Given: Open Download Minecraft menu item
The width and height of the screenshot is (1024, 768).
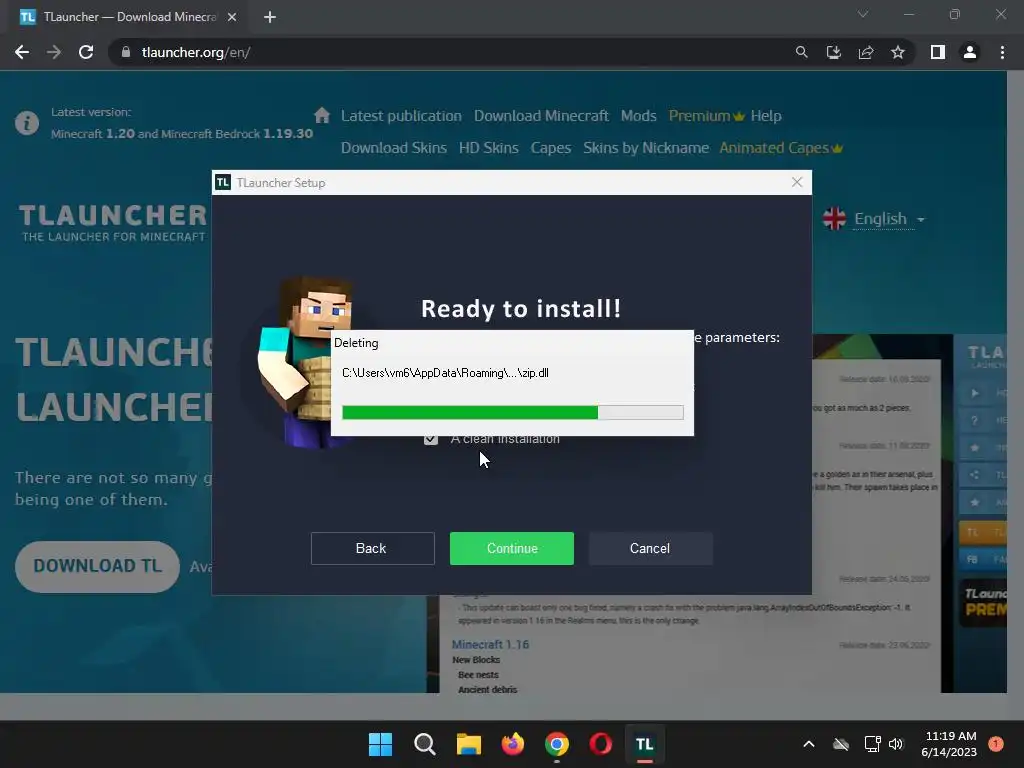Looking at the screenshot, I should (541, 116).
